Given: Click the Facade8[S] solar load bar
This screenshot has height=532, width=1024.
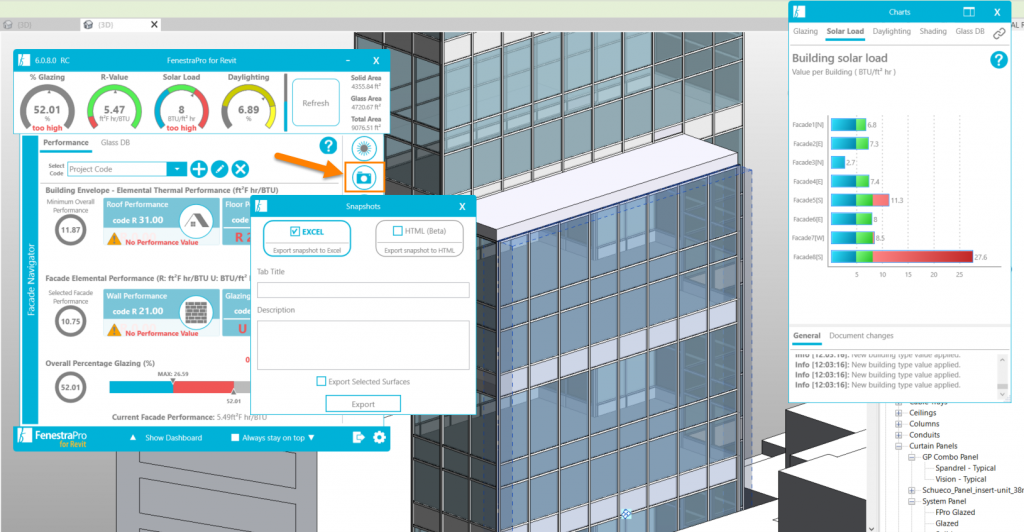Looking at the screenshot, I should pyautogui.click(x=902, y=257).
